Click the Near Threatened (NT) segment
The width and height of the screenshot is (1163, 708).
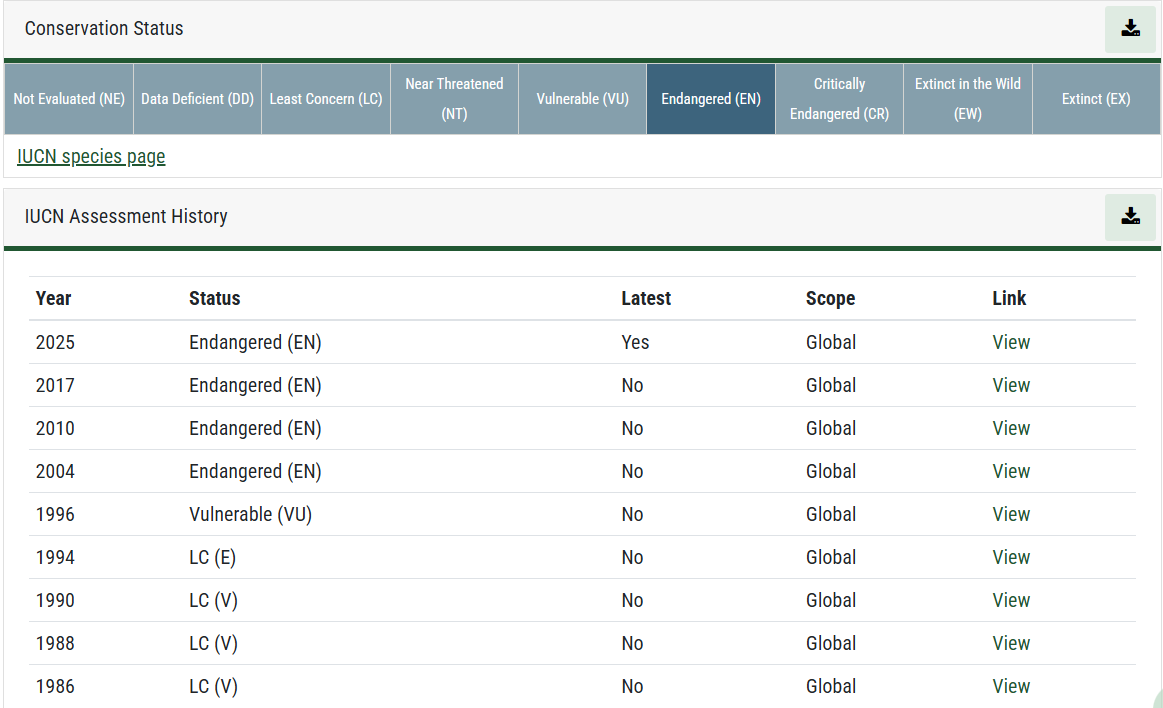coord(453,99)
